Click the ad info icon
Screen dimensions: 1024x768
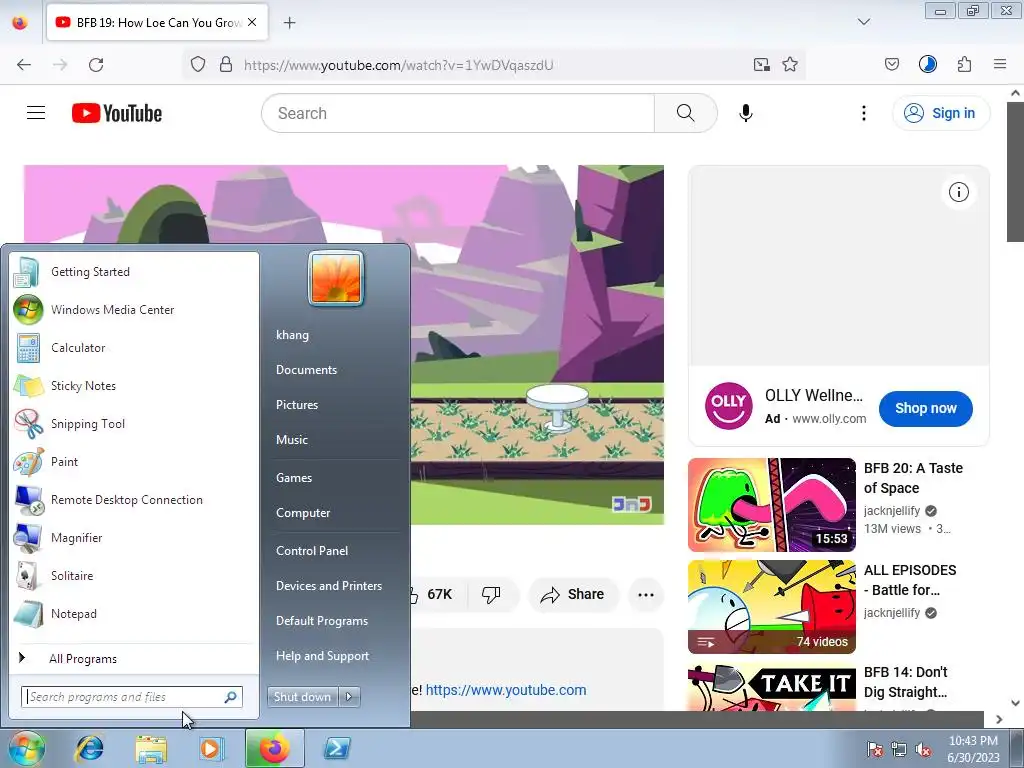click(x=958, y=192)
